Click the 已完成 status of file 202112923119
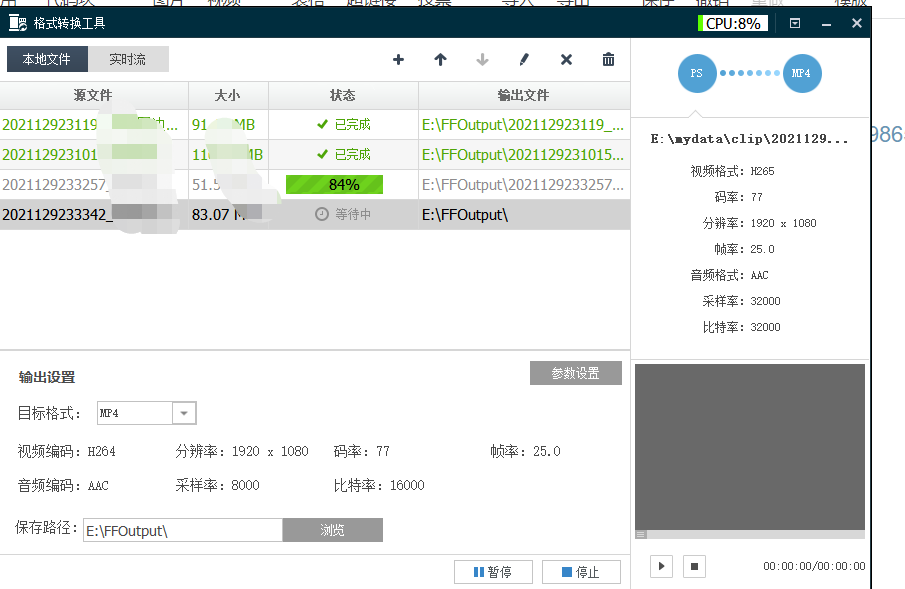905x589 pixels. coord(344,125)
